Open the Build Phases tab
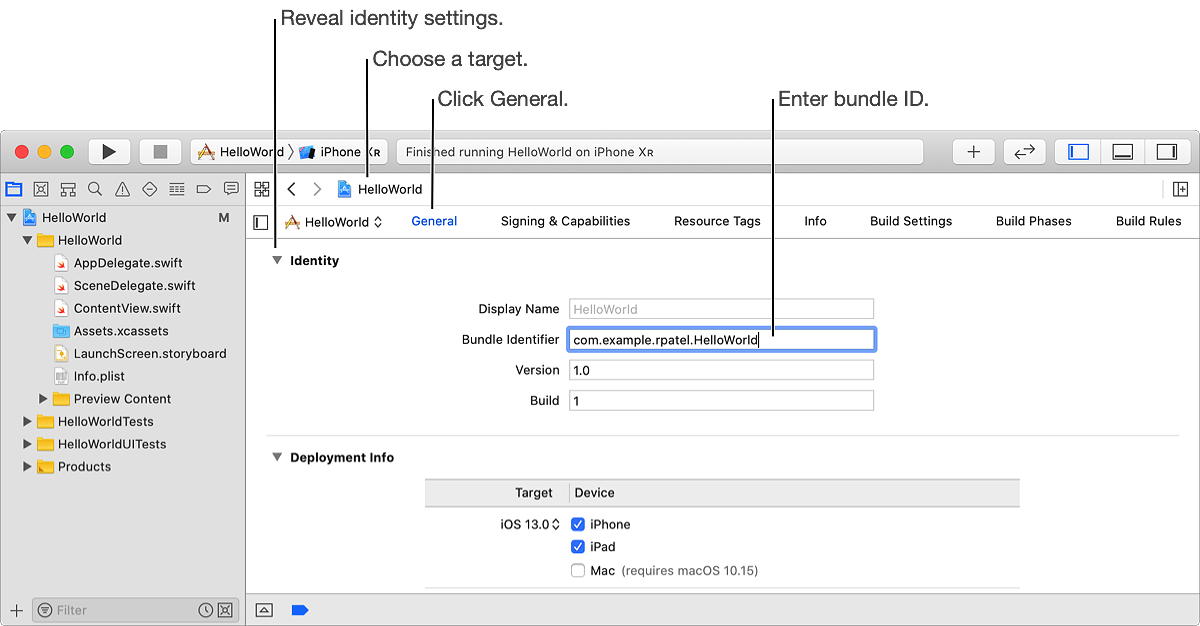Viewport: 1200px width, 626px height. coord(1033,221)
